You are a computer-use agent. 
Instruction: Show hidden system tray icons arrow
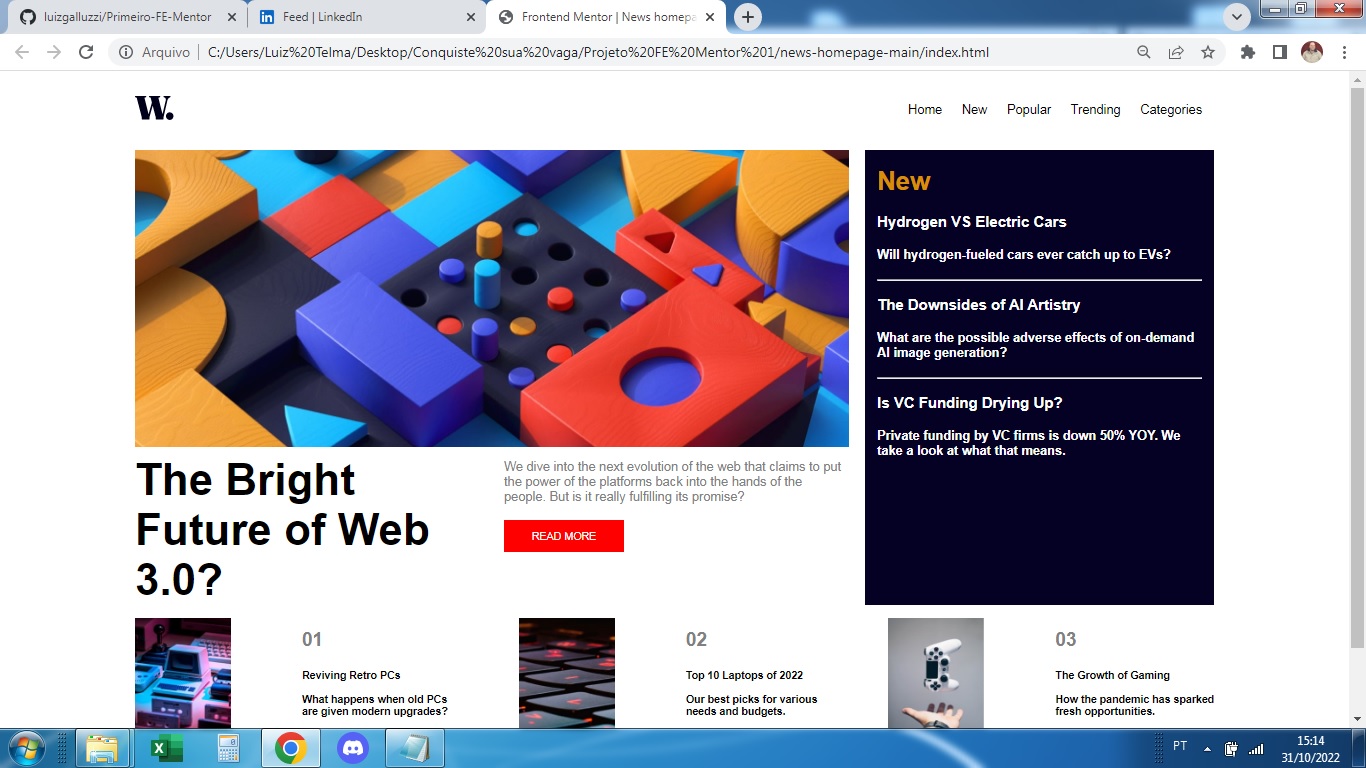1207,749
